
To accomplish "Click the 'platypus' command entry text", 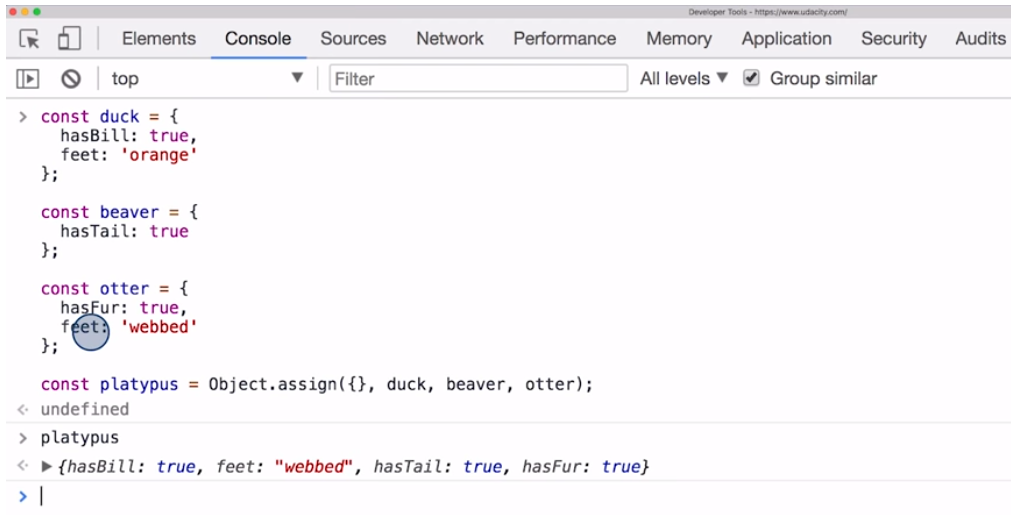I will [80, 438].
